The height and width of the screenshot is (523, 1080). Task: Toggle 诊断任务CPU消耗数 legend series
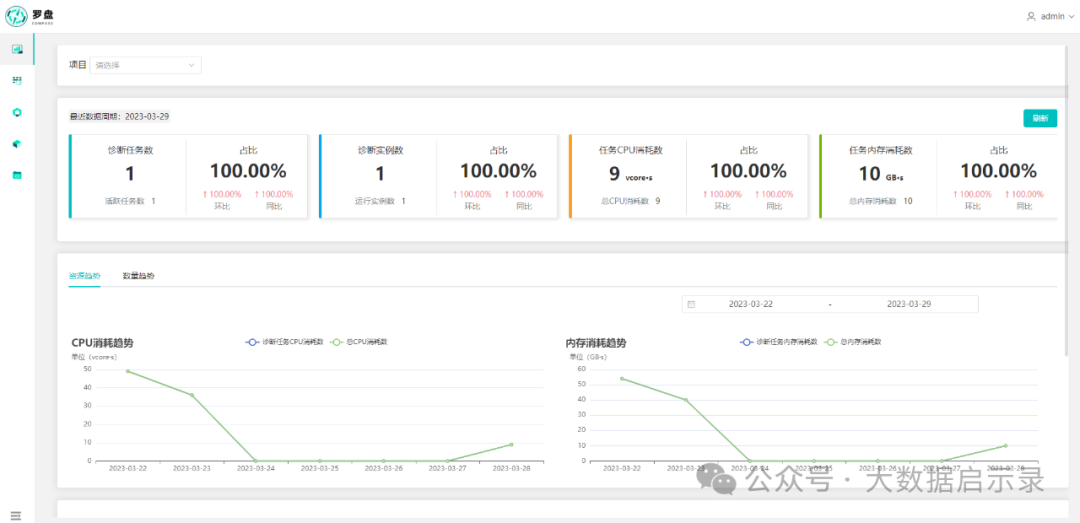(284, 342)
